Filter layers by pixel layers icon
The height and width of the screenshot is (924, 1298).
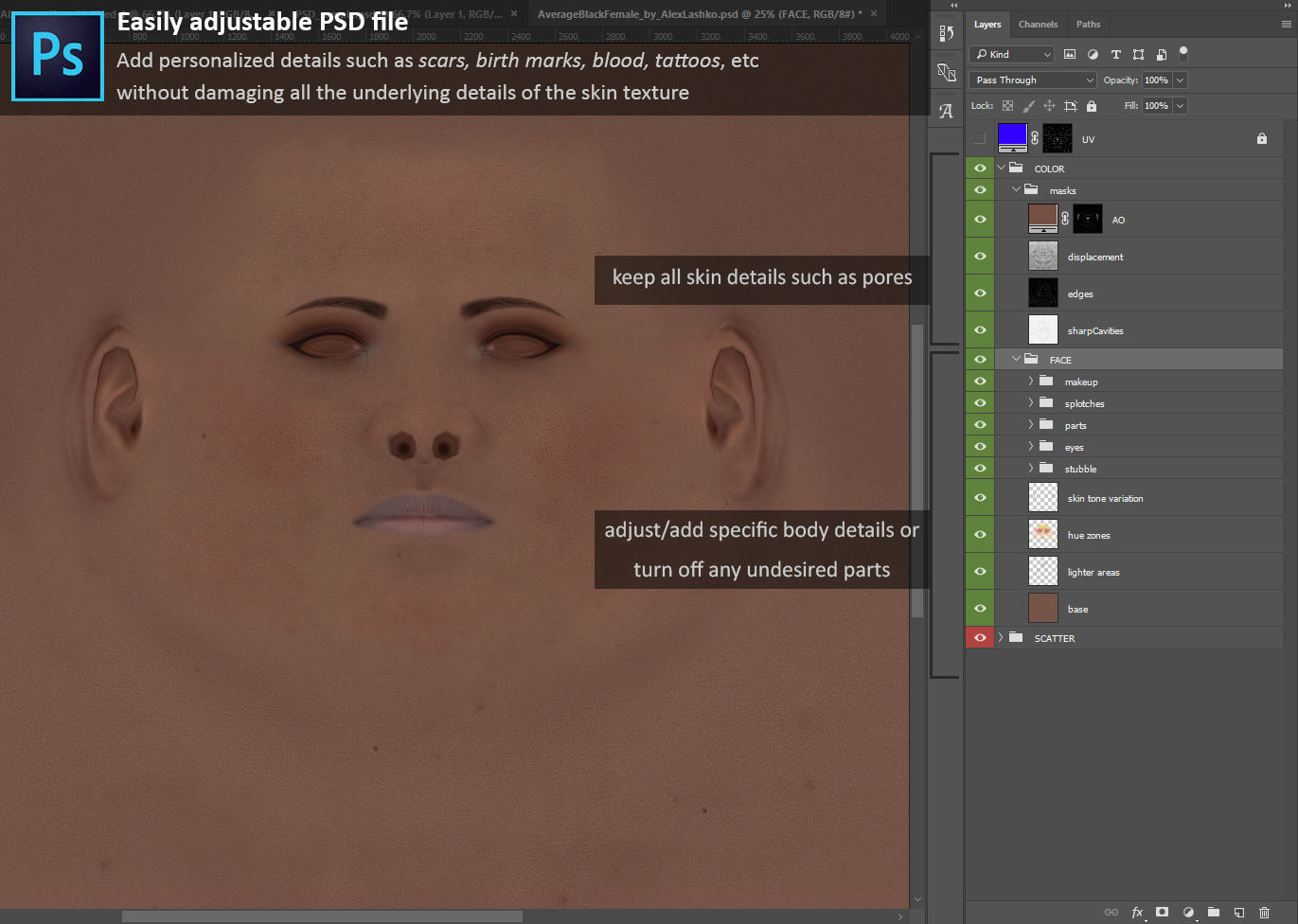click(1070, 54)
